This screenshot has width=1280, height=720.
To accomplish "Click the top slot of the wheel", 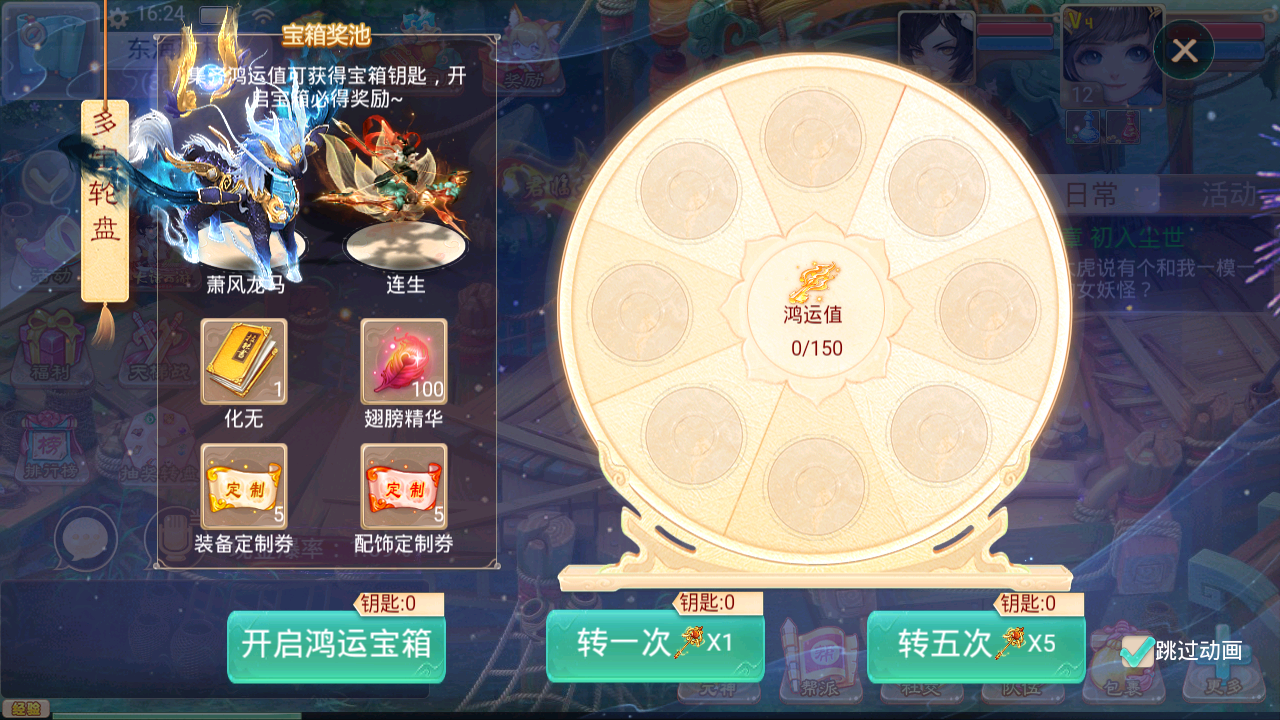I will pyautogui.click(x=812, y=138).
